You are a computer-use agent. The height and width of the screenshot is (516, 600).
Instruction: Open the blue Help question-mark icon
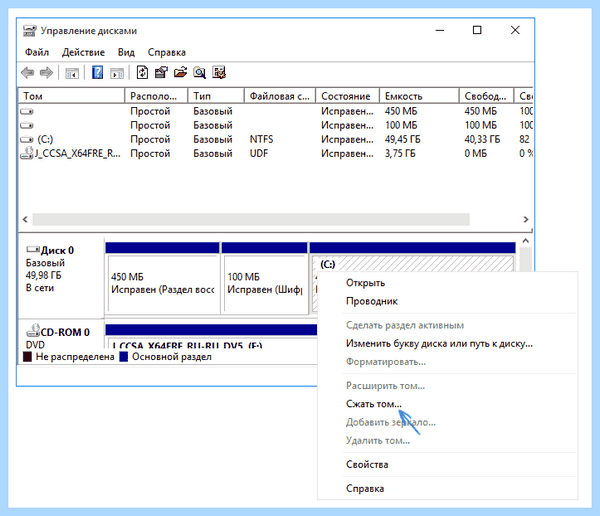coord(98,72)
